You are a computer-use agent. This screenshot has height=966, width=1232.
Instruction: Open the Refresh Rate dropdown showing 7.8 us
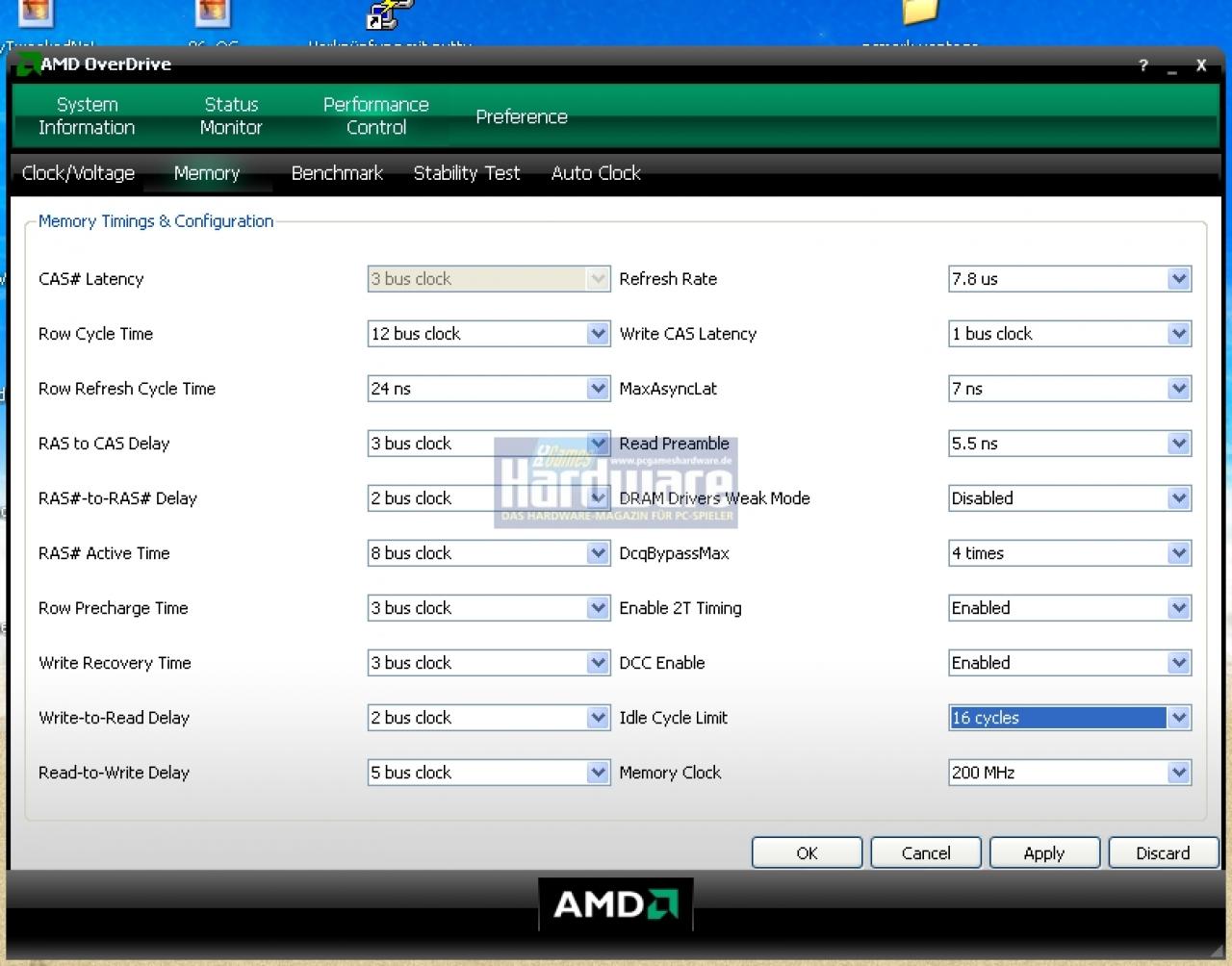(x=1070, y=279)
